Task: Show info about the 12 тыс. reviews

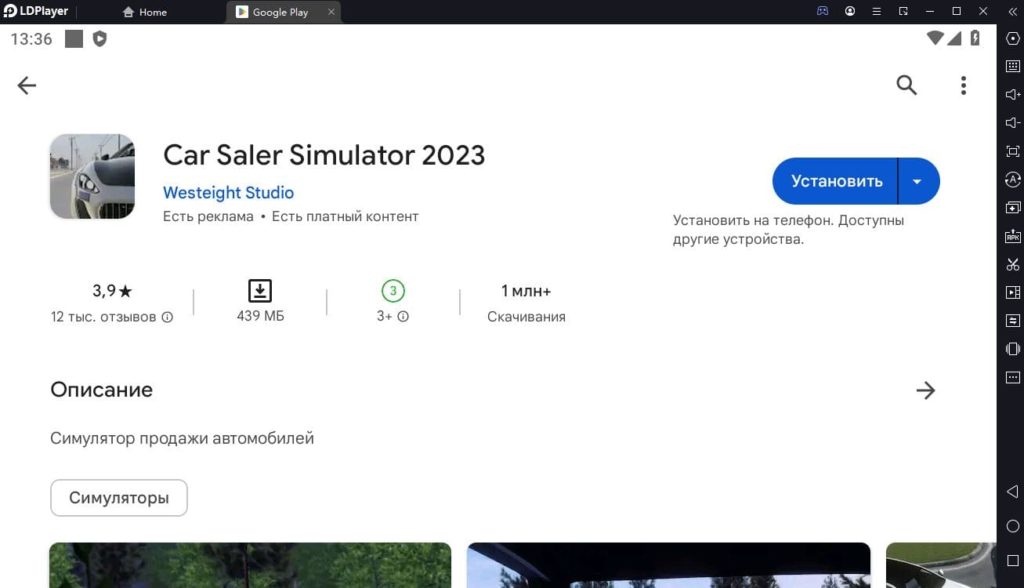Action: coord(167,317)
